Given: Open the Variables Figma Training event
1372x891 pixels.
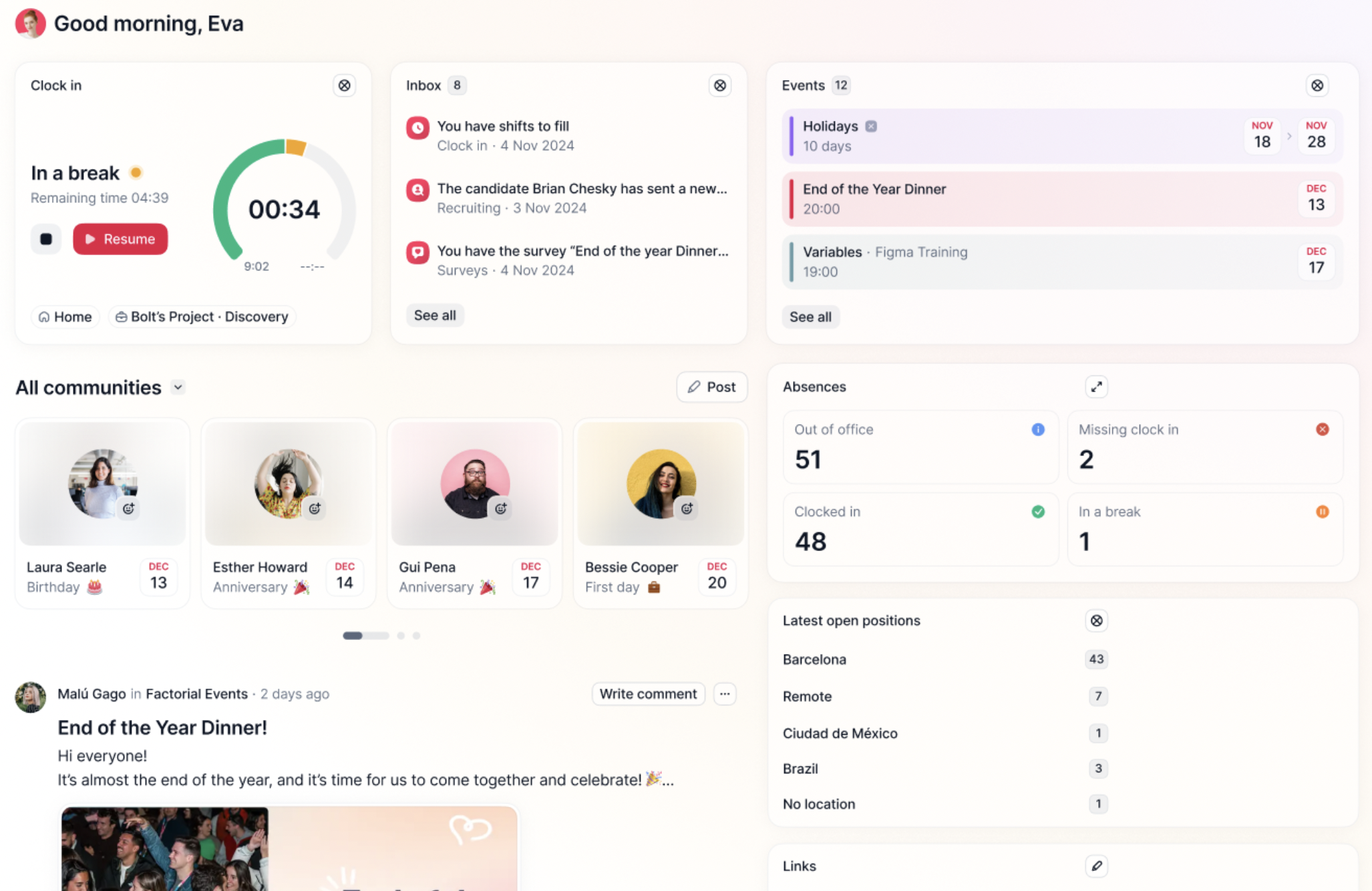Looking at the screenshot, I should coord(1062,262).
